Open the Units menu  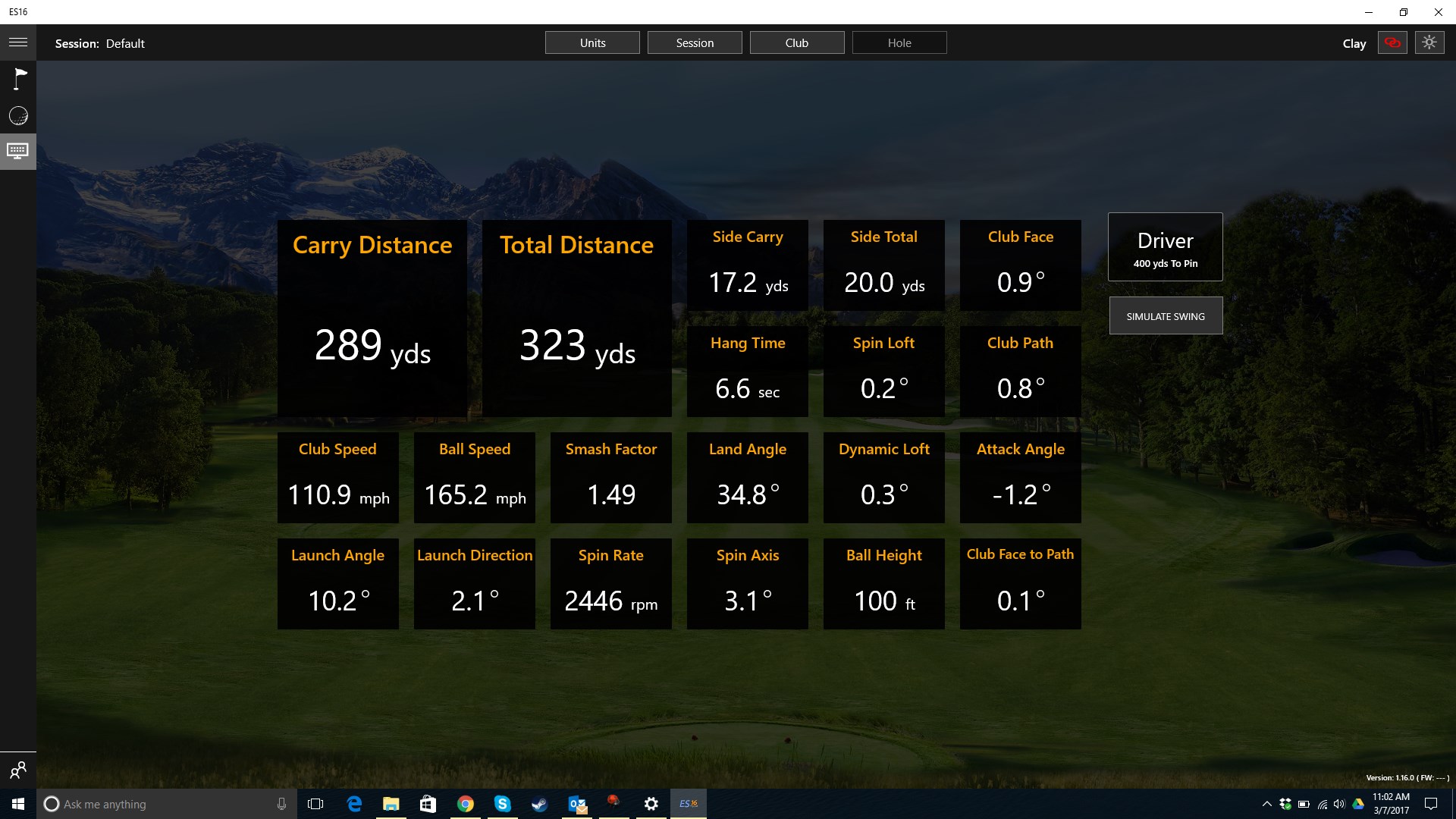point(592,42)
